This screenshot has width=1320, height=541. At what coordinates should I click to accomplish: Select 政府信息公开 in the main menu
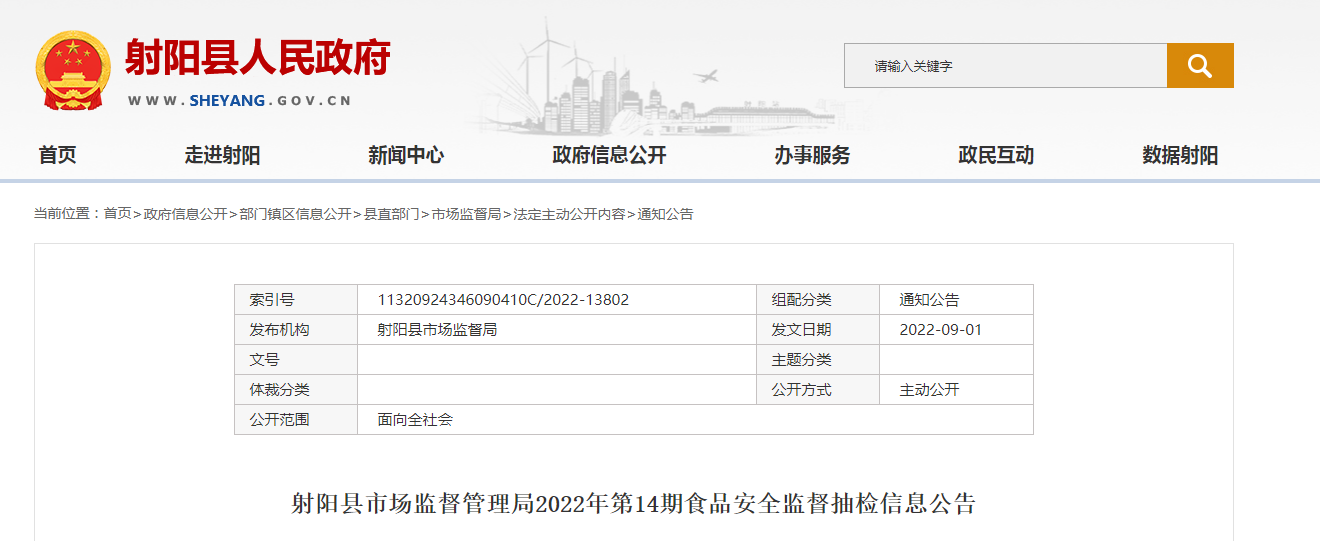(609, 155)
